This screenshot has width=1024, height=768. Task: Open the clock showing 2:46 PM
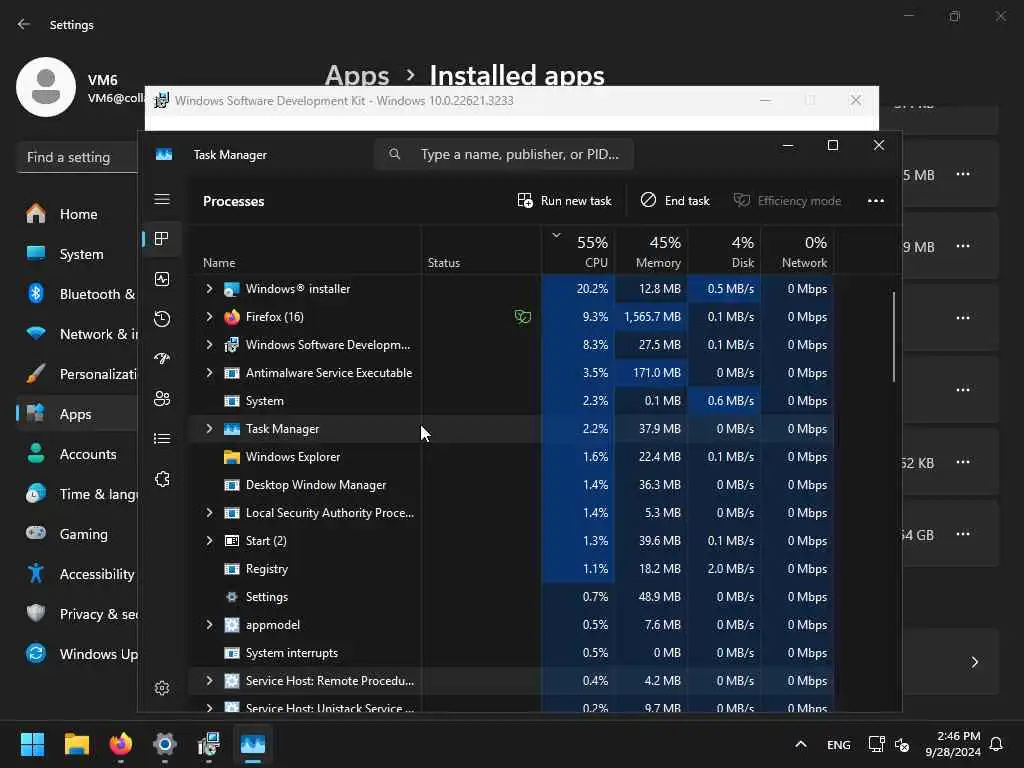[953, 744]
